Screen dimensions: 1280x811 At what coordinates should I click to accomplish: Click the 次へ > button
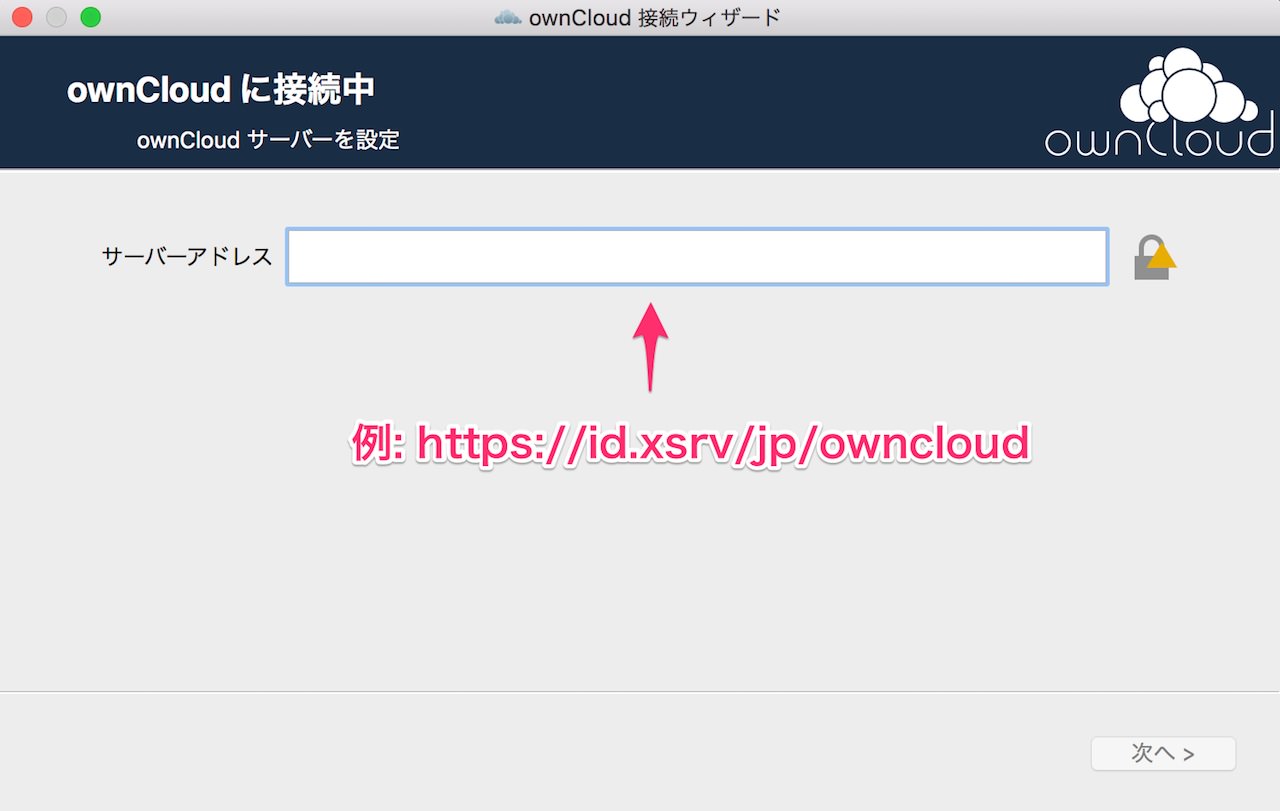[x=1163, y=754]
